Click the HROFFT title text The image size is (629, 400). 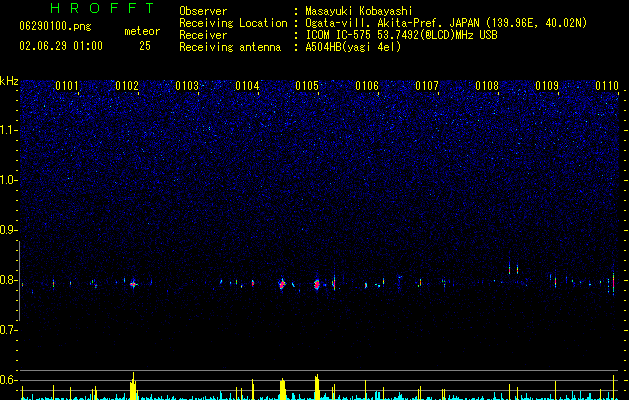click(x=102, y=8)
